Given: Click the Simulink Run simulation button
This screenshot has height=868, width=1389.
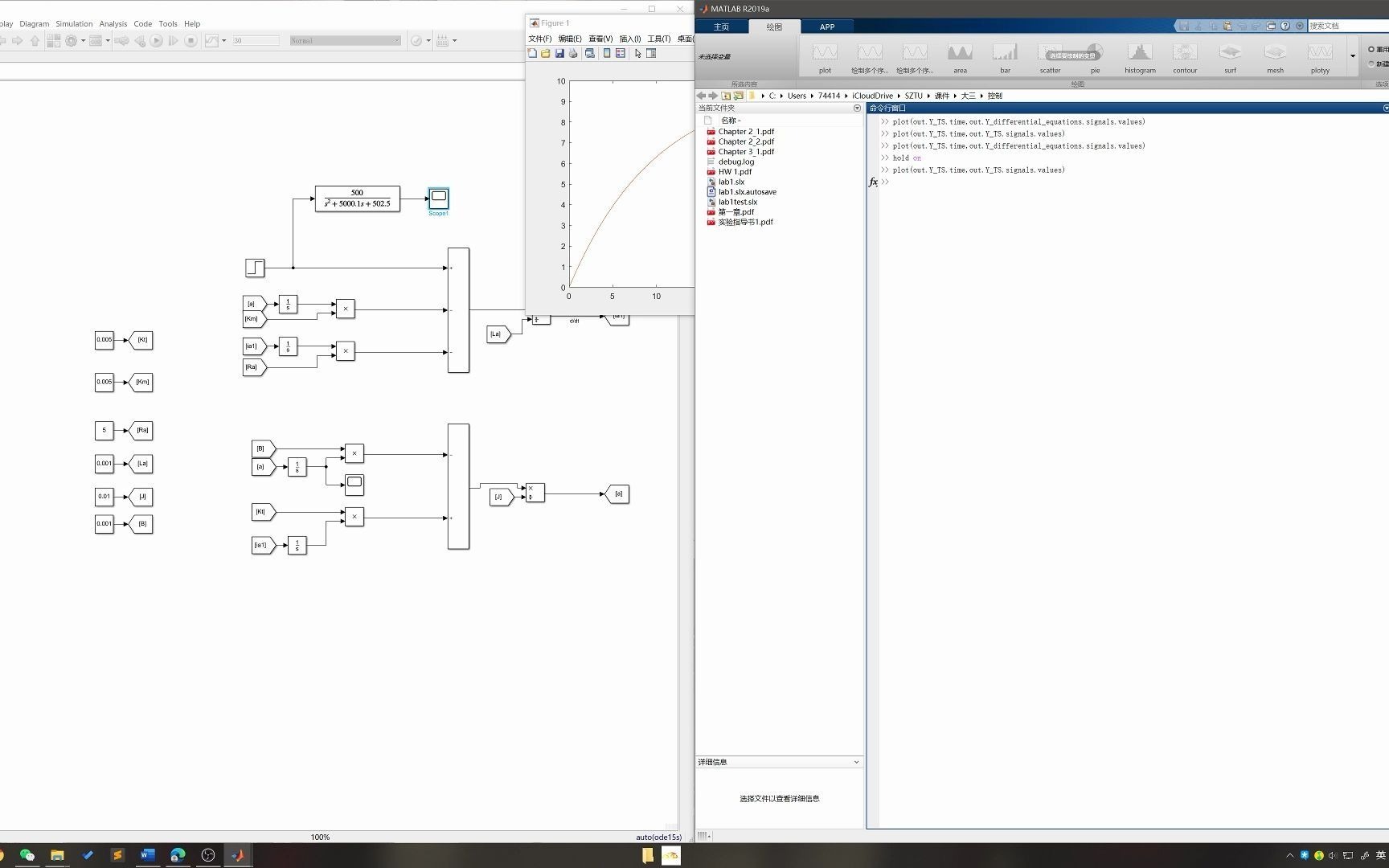Looking at the screenshot, I should [x=157, y=40].
